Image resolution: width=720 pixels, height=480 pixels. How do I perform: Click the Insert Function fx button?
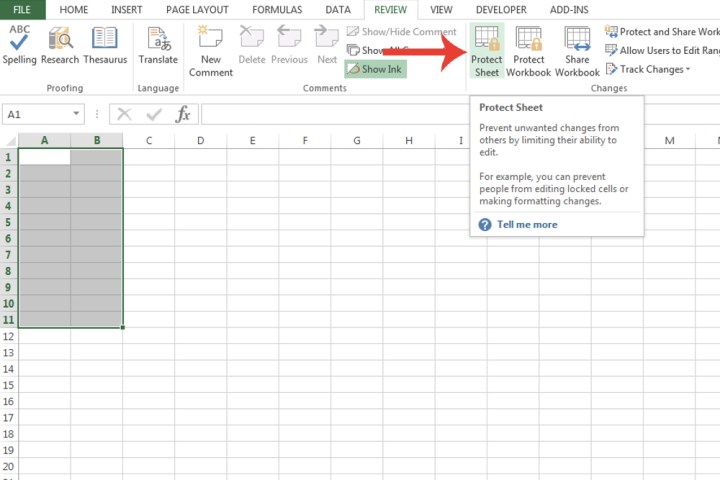click(x=182, y=115)
